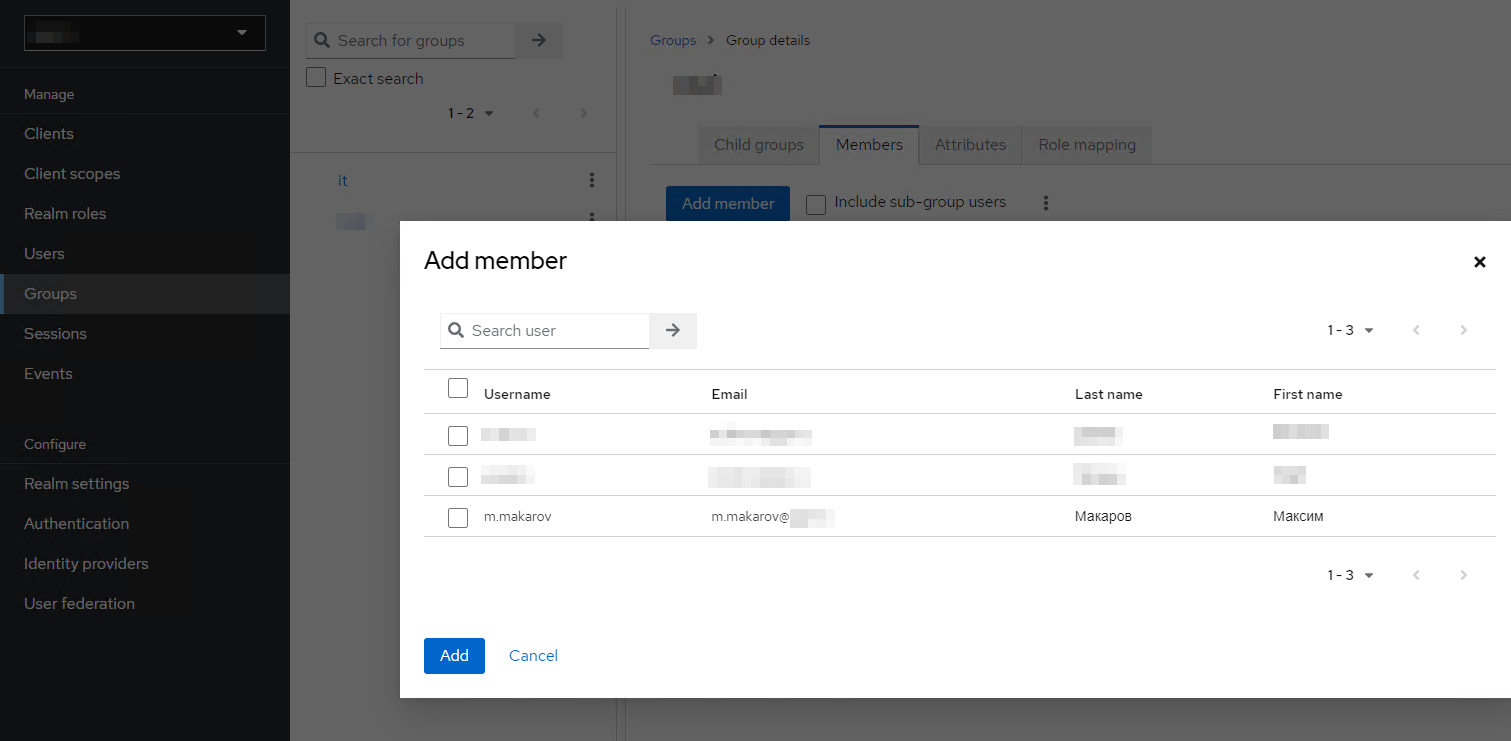Check the m.makarov user checkbox
This screenshot has width=1511, height=741.
[x=458, y=517]
